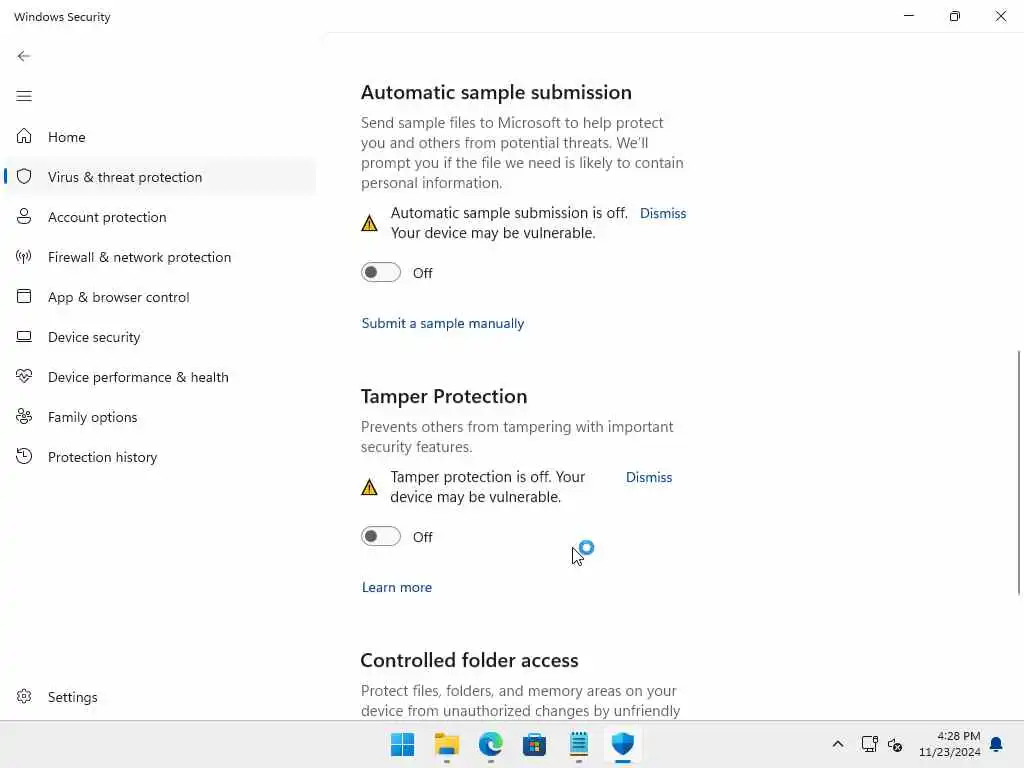The height and width of the screenshot is (768, 1024).
Task: Dismiss the Automatic sample submission warning
Action: pyautogui.click(x=662, y=213)
